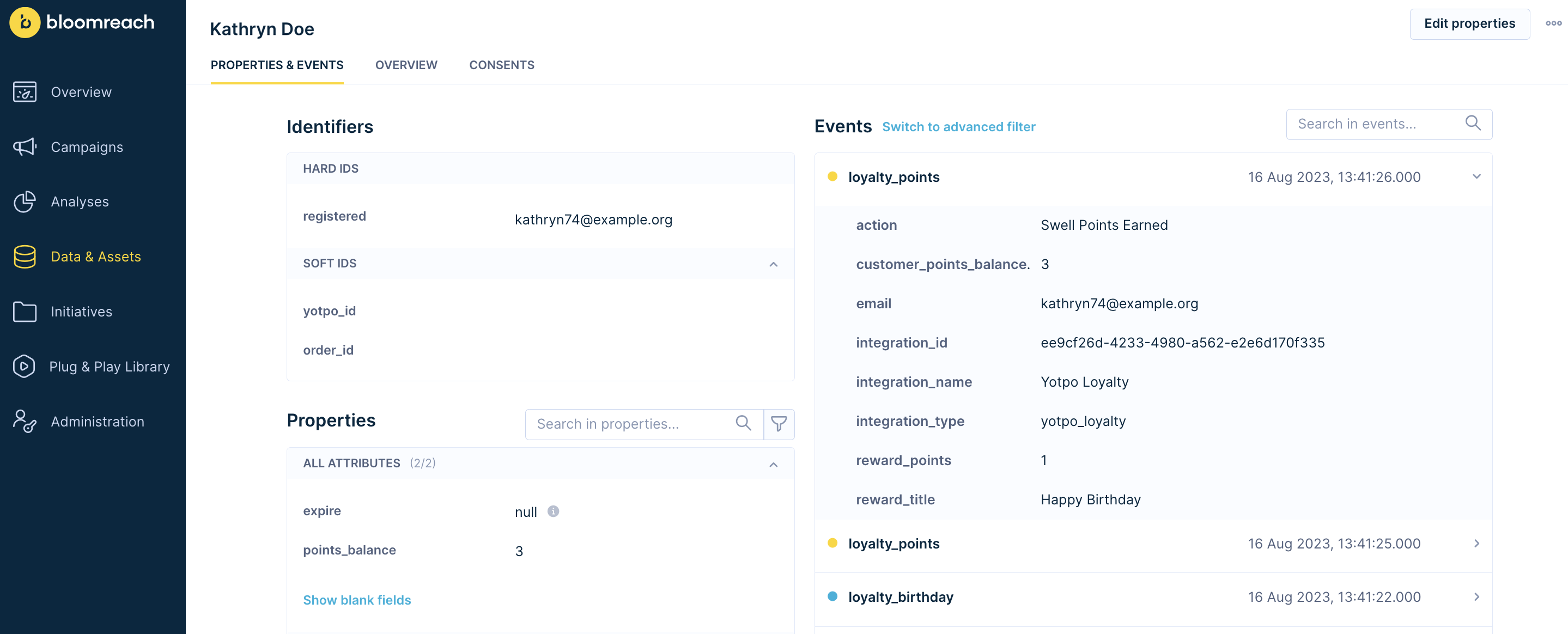The width and height of the screenshot is (1568, 634).
Task: Click the events search magnifier icon
Action: pos(1473,124)
